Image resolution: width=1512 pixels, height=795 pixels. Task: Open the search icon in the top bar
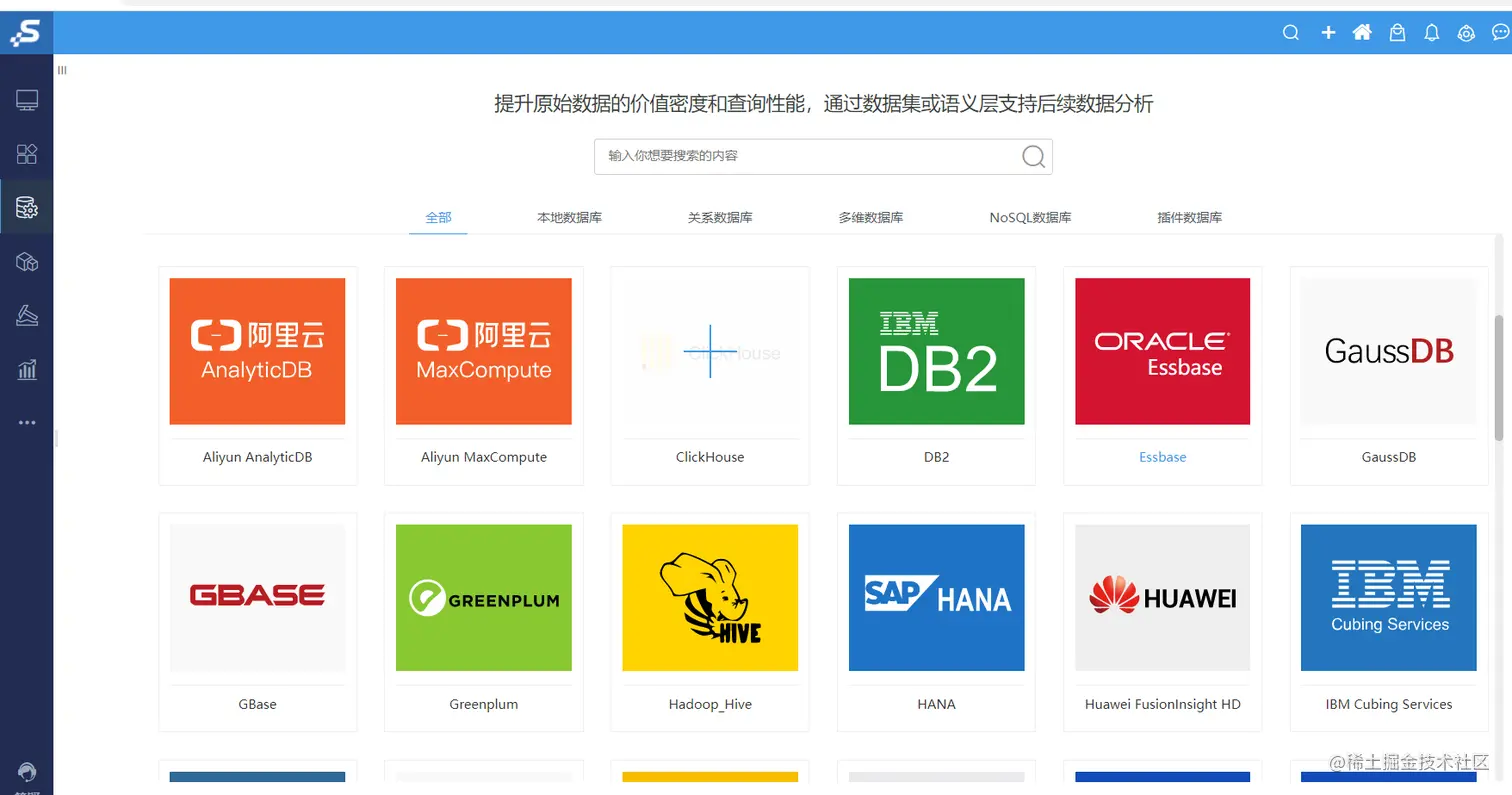tap(1290, 32)
